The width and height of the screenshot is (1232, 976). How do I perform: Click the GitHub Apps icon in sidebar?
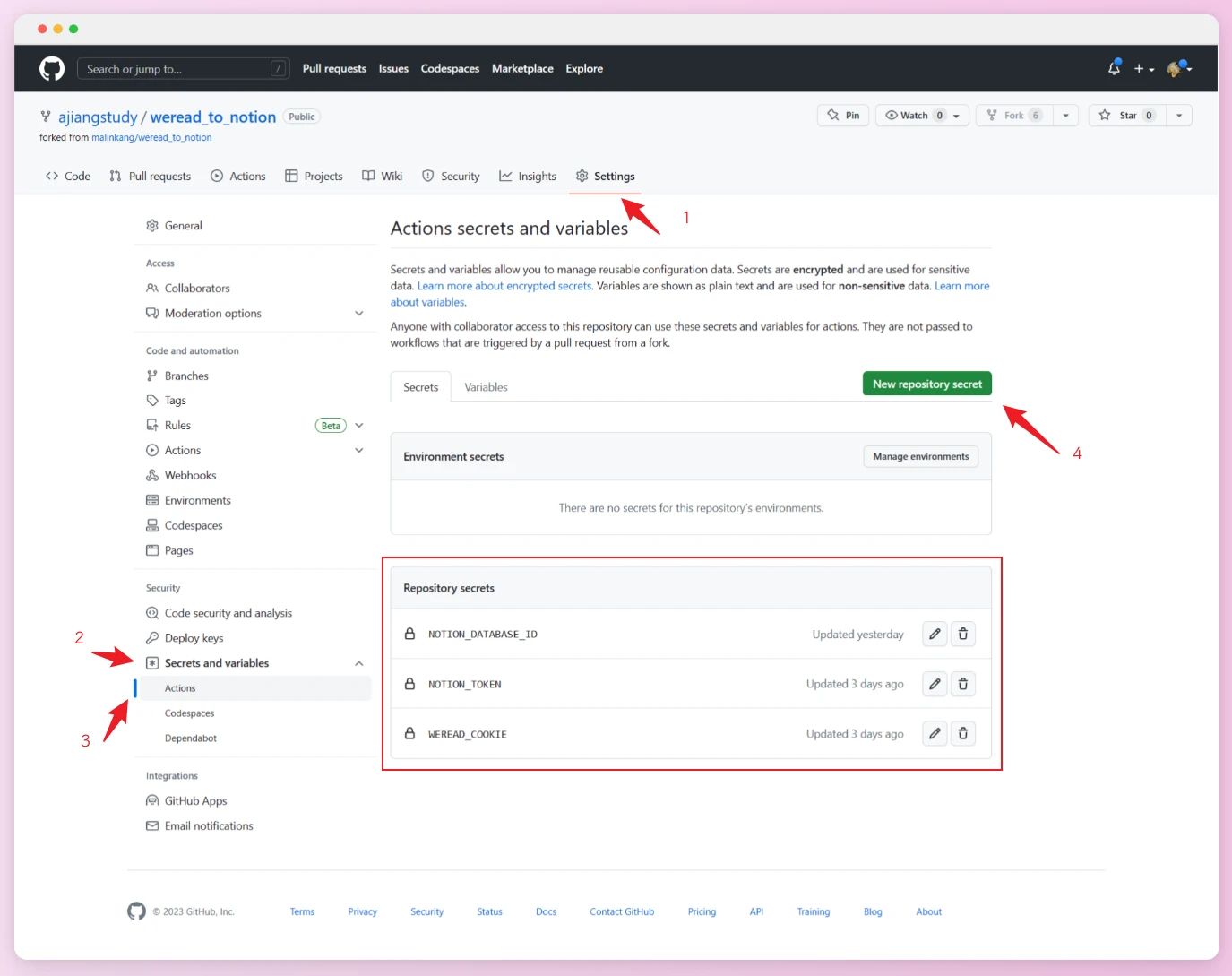tap(152, 801)
